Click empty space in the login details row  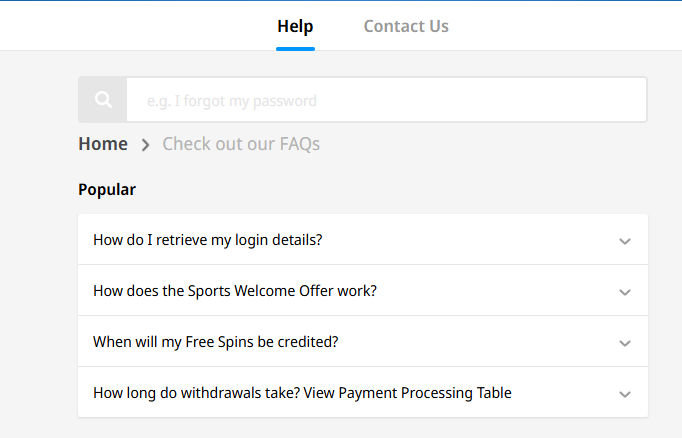470,240
